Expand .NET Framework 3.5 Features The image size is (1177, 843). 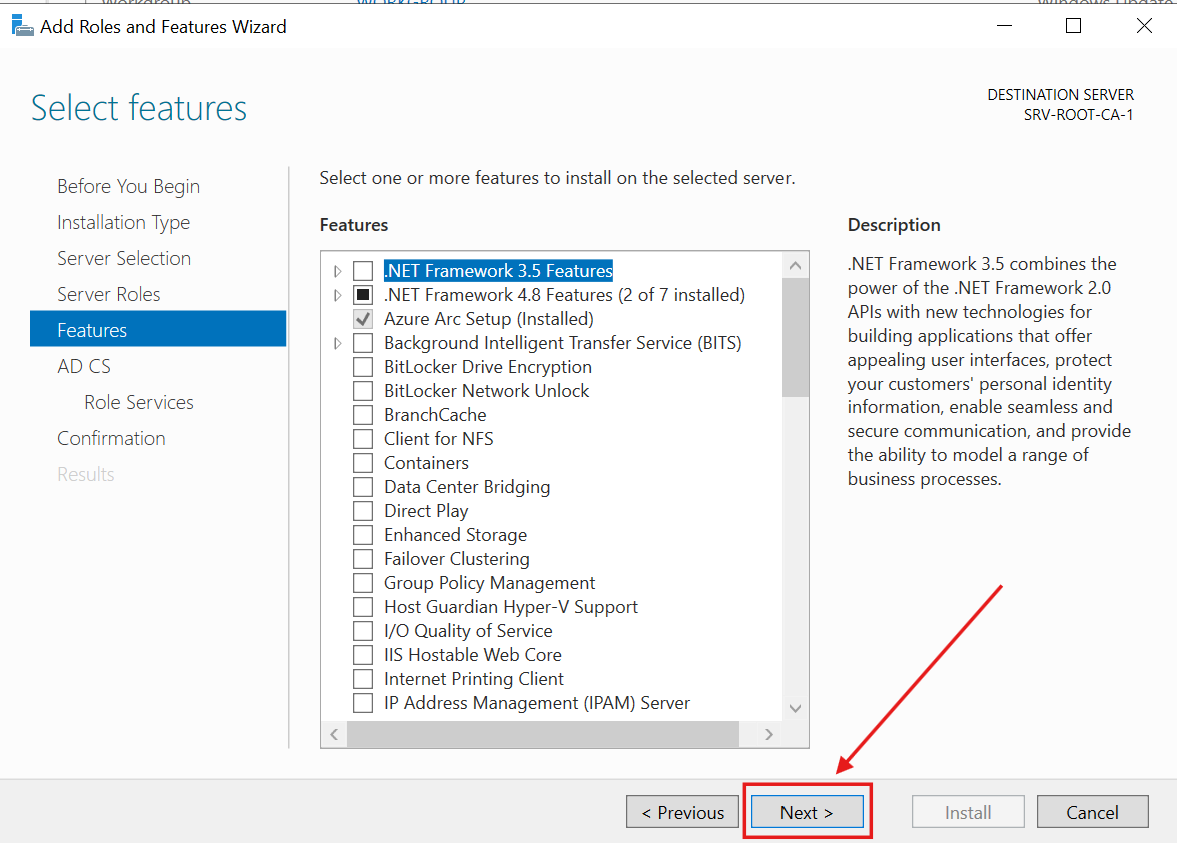(x=337, y=270)
